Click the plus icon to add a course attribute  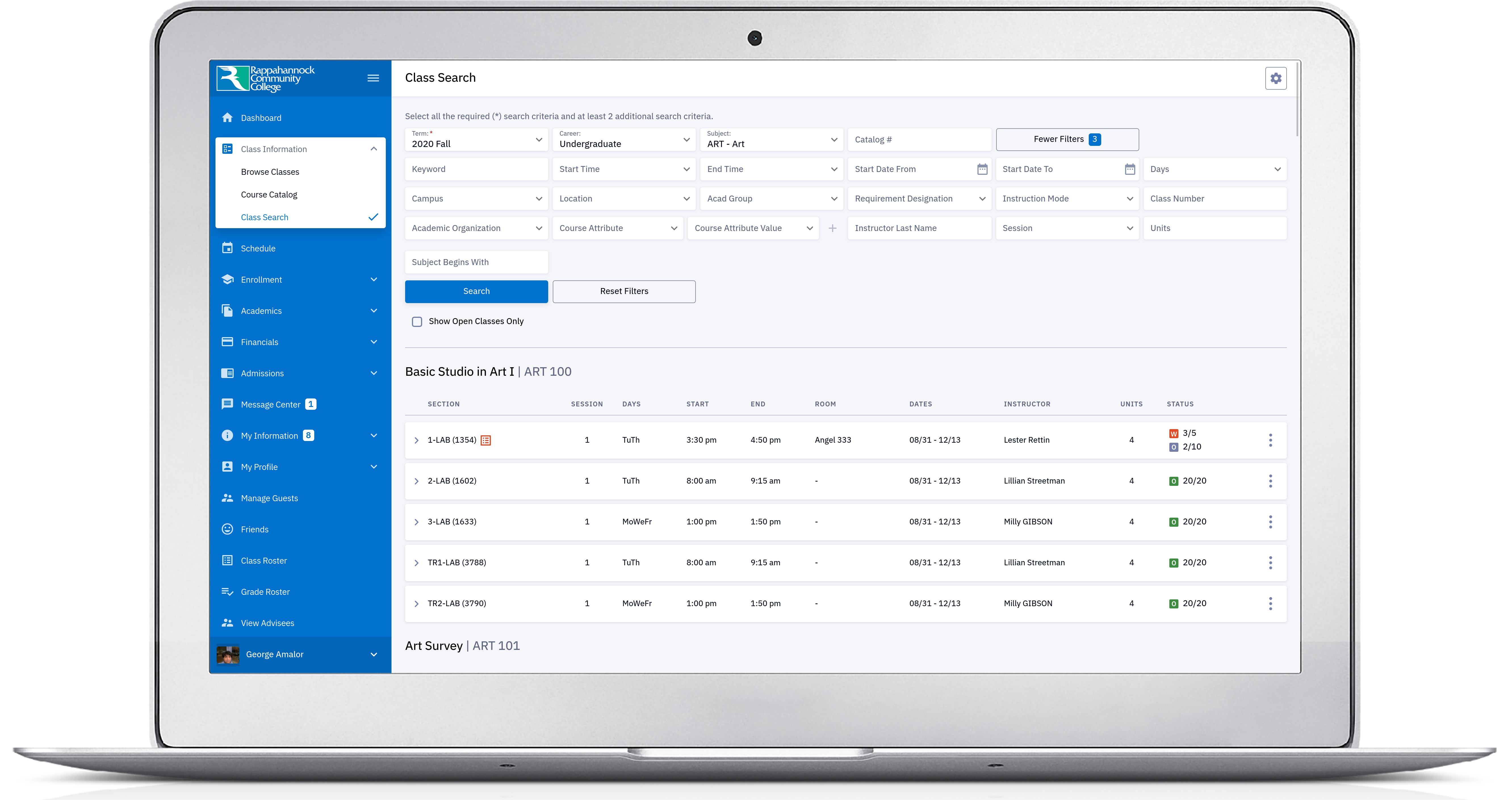(832, 228)
